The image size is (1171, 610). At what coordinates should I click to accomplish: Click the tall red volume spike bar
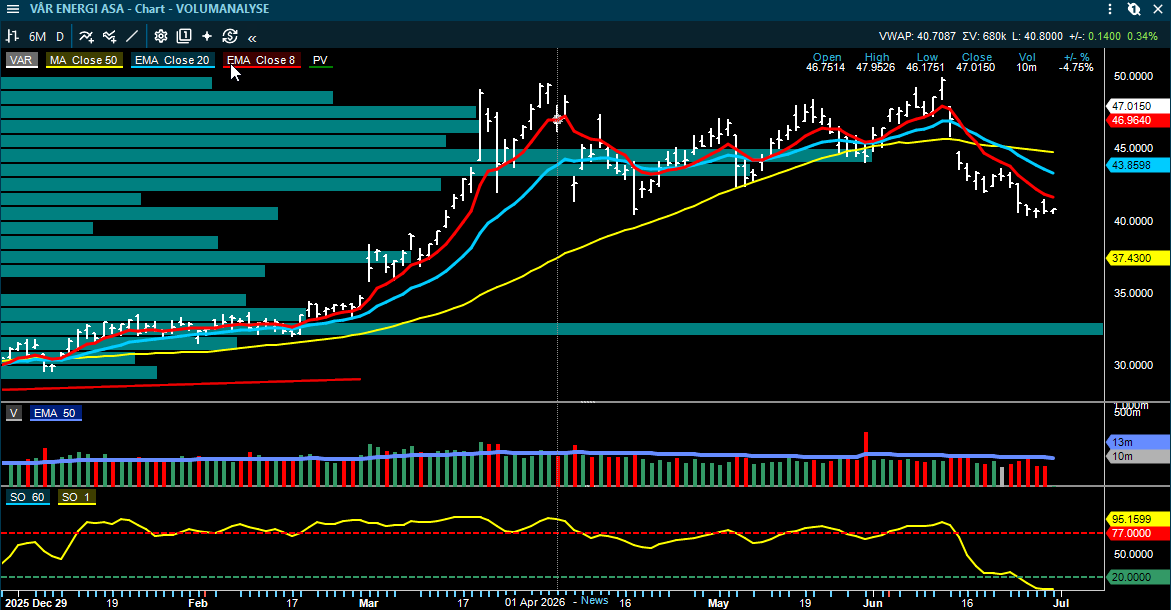pos(866,458)
